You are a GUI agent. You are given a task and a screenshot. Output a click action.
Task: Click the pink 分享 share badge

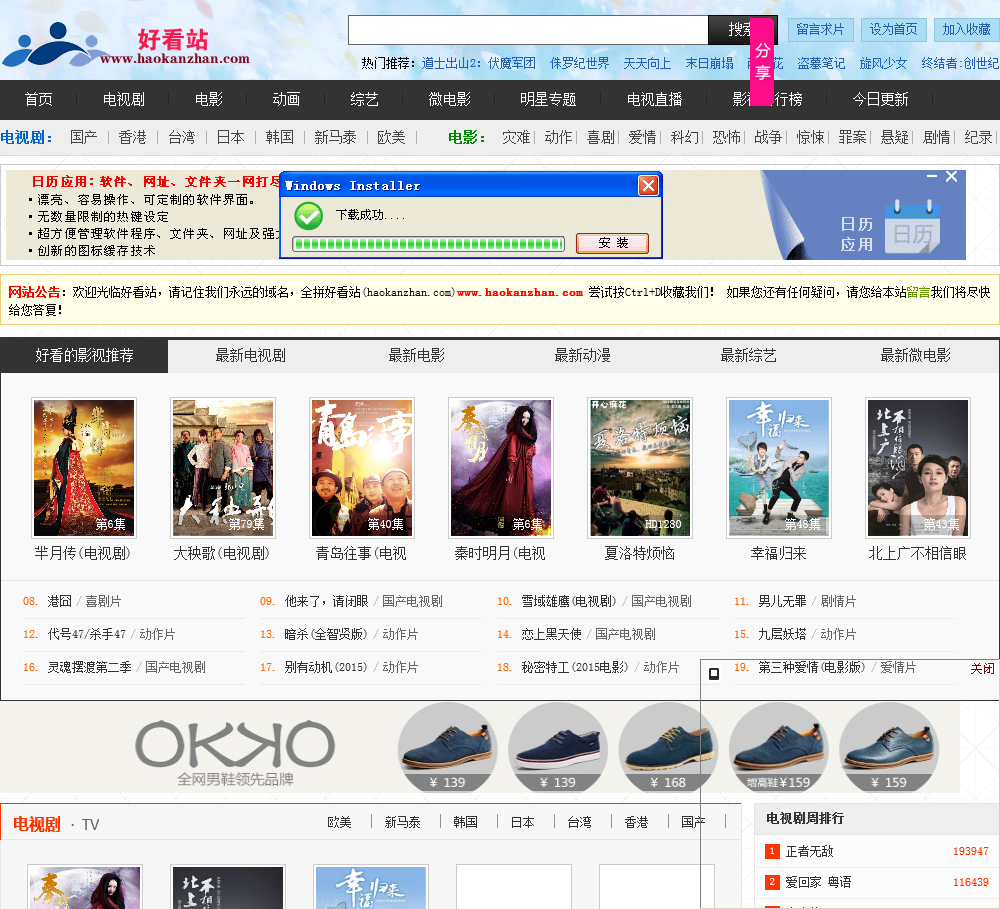(x=762, y=61)
